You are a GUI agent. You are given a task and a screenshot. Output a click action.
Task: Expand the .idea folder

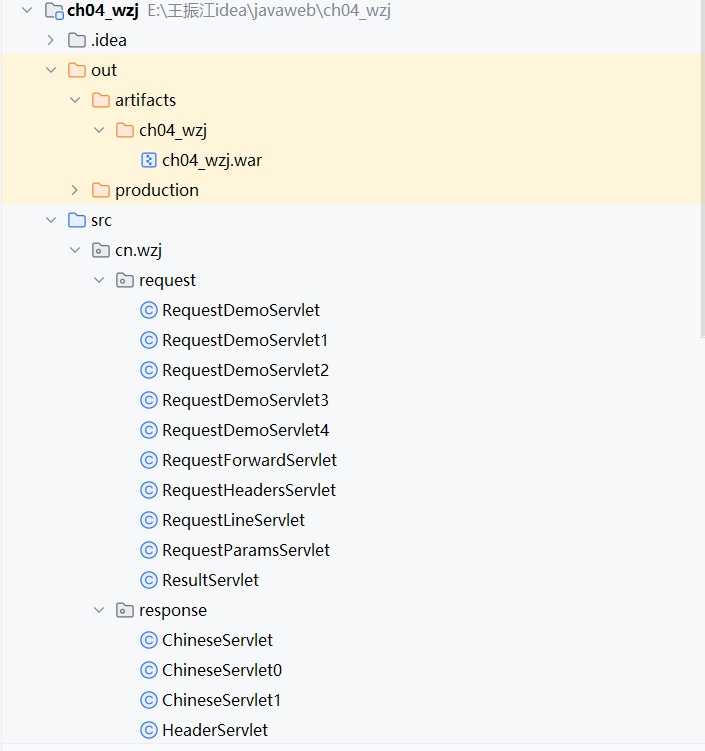click(x=51, y=40)
